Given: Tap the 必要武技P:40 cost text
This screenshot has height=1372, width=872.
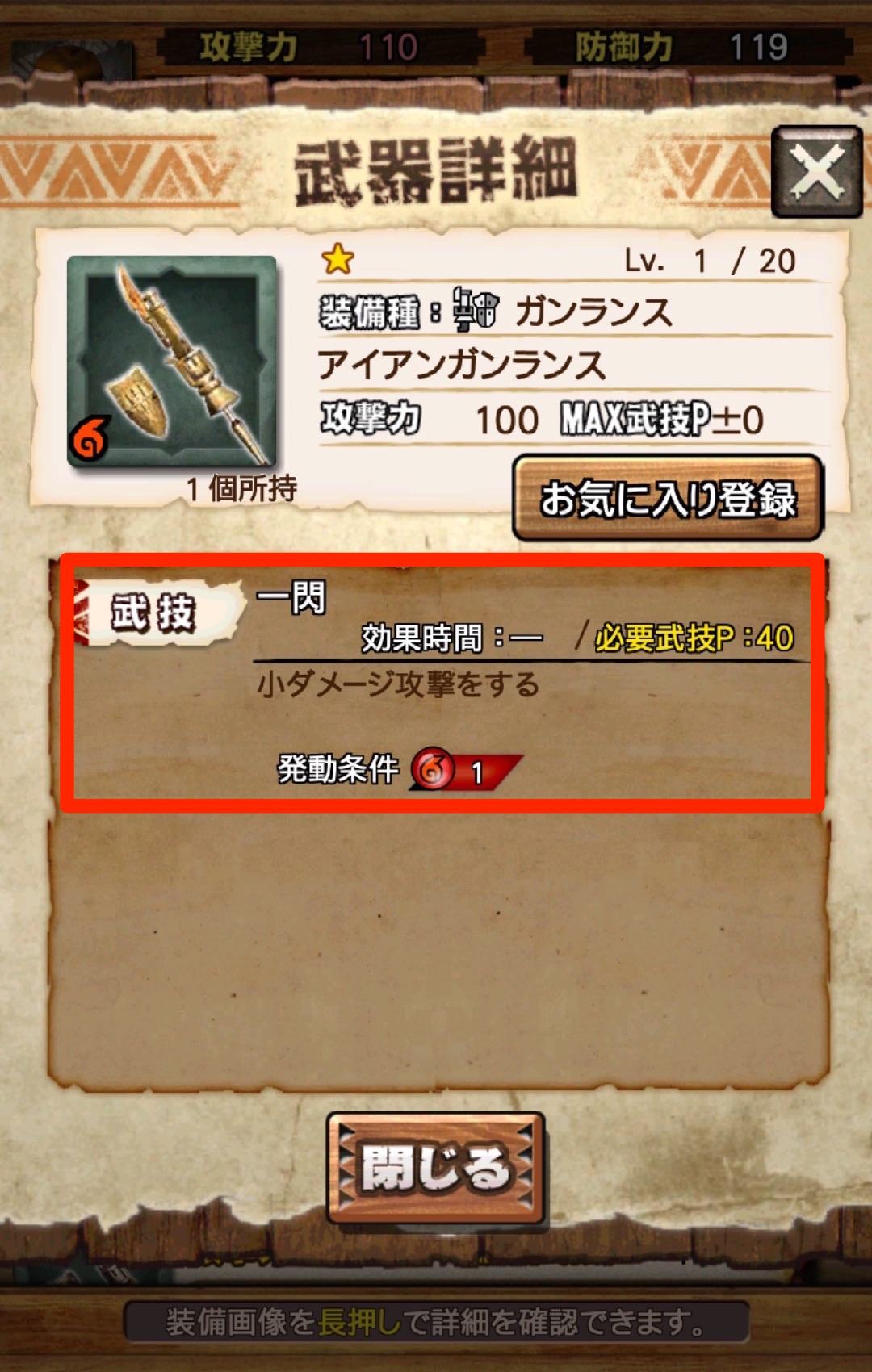Looking at the screenshot, I should point(694,638).
